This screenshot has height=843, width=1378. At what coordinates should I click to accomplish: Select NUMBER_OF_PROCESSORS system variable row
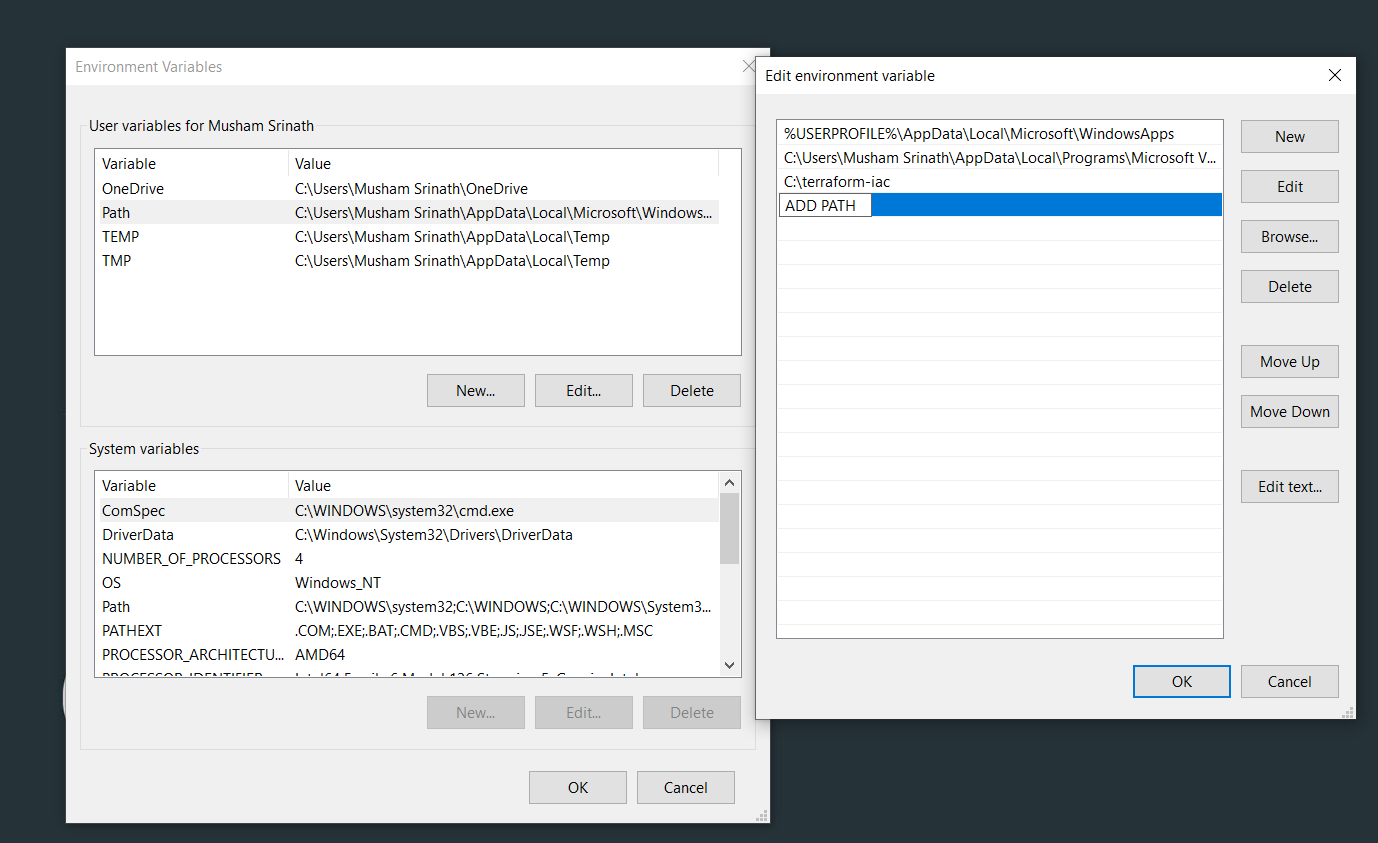click(x=407, y=559)
